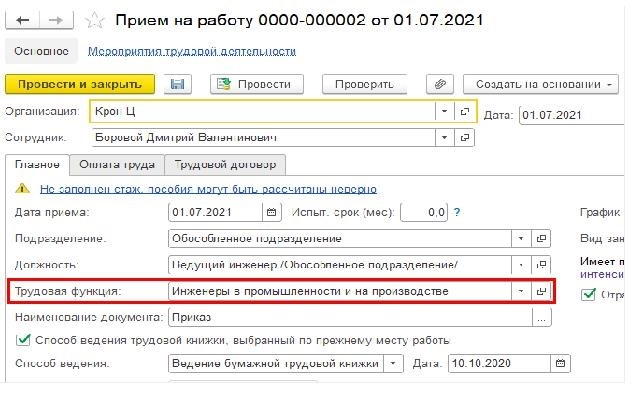Expand the Подразделение dropdown list
Image resolution: width=631 pixels, height=396 pixels.
(x=521, y=239)
